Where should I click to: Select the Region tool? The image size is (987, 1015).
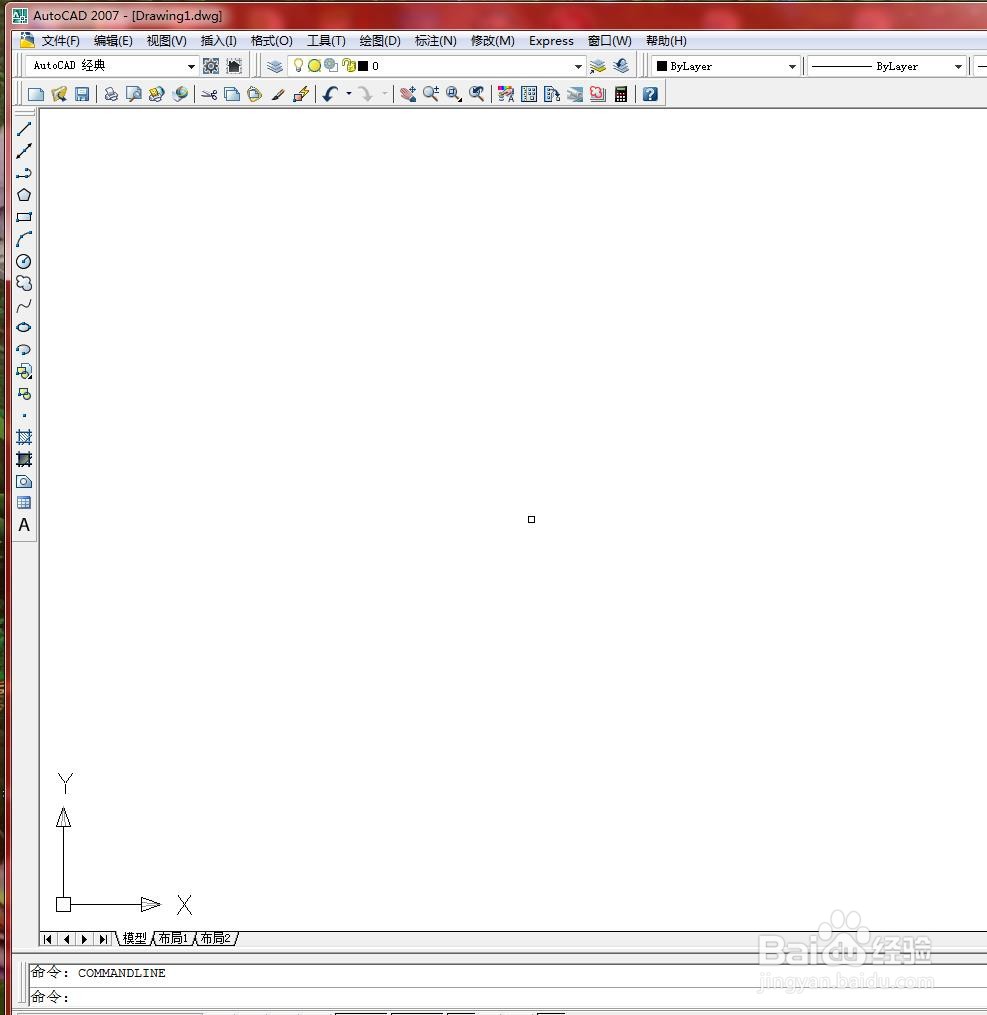click(x=24, y=482)
